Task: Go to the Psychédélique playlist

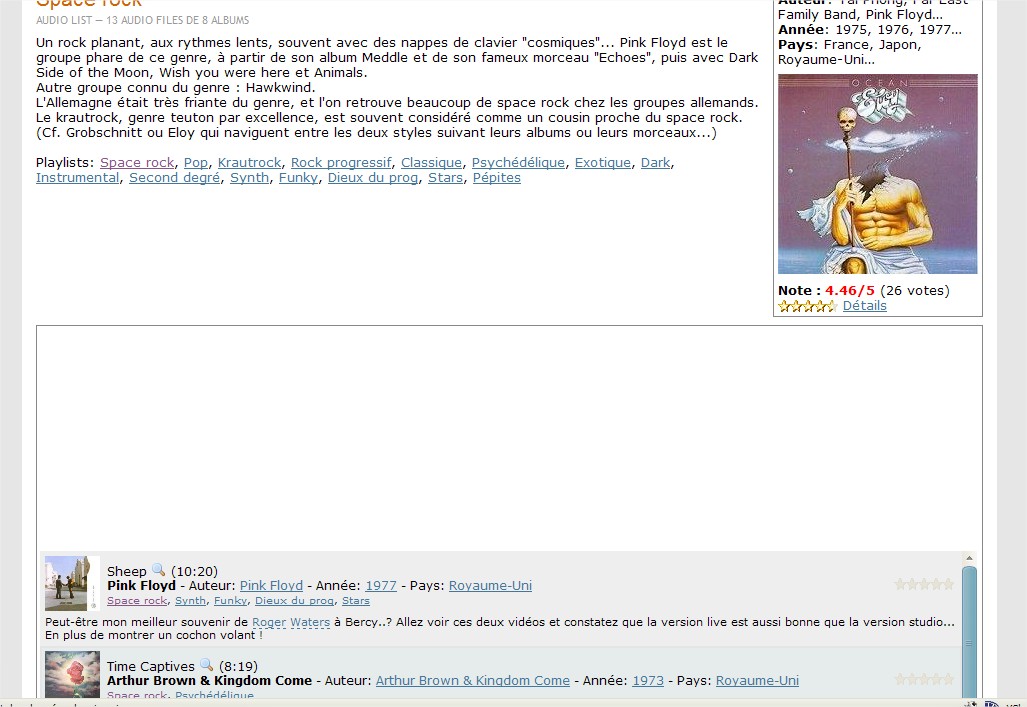Action: [x=518, y=162]
